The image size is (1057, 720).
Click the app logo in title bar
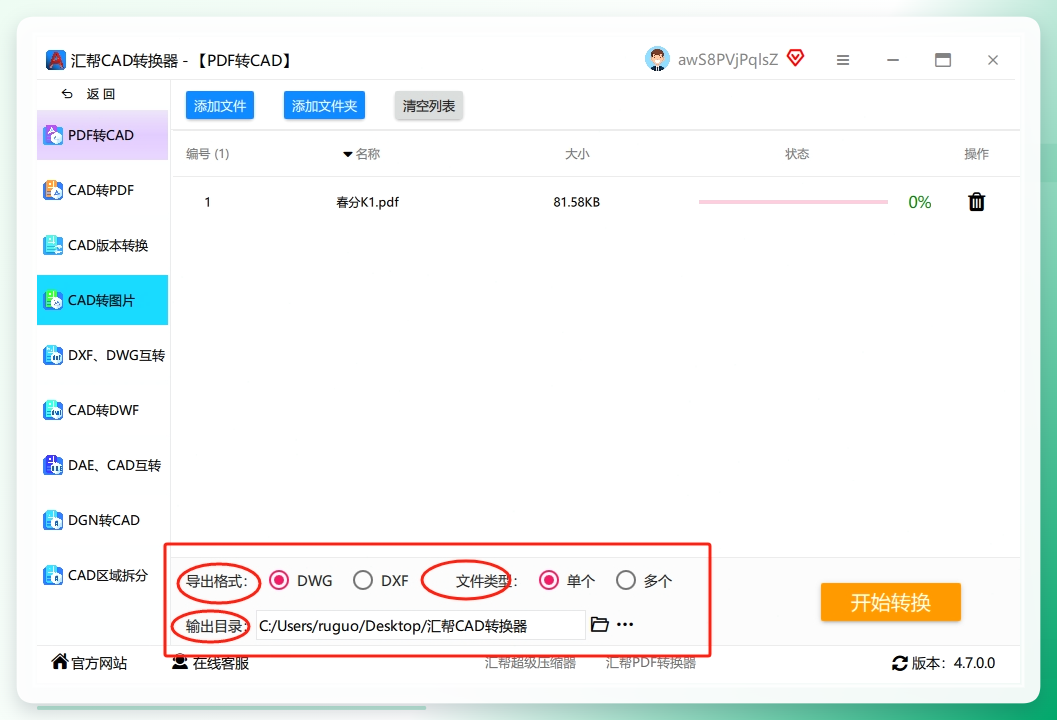(x=55, y=60)
